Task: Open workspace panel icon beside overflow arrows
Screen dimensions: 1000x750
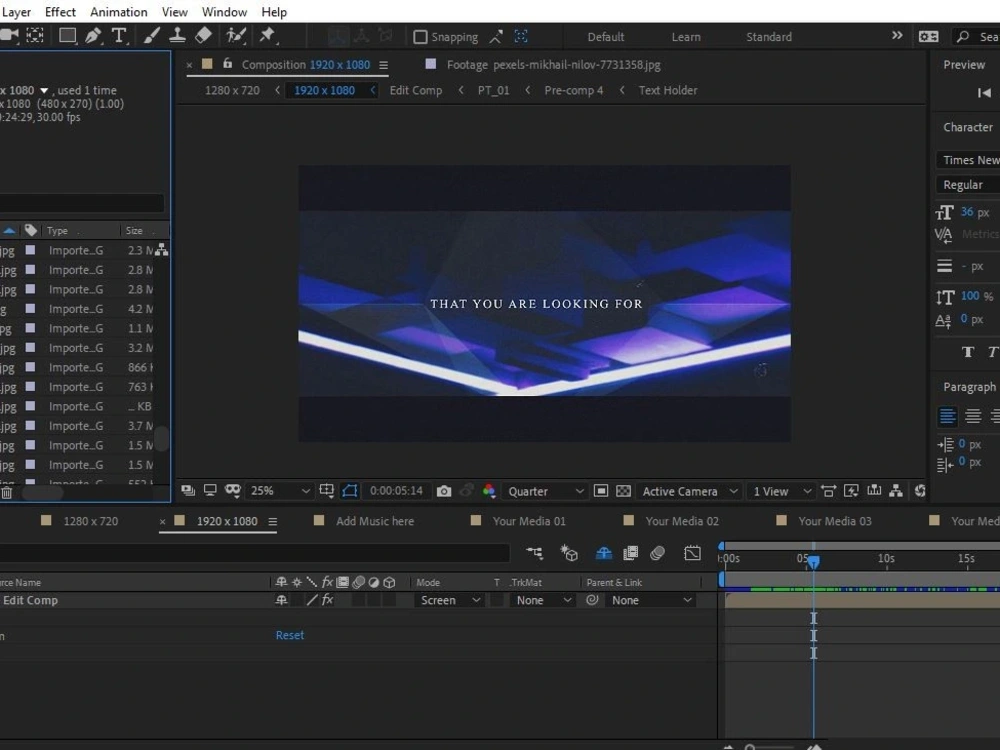Action: tap(928, 36)
